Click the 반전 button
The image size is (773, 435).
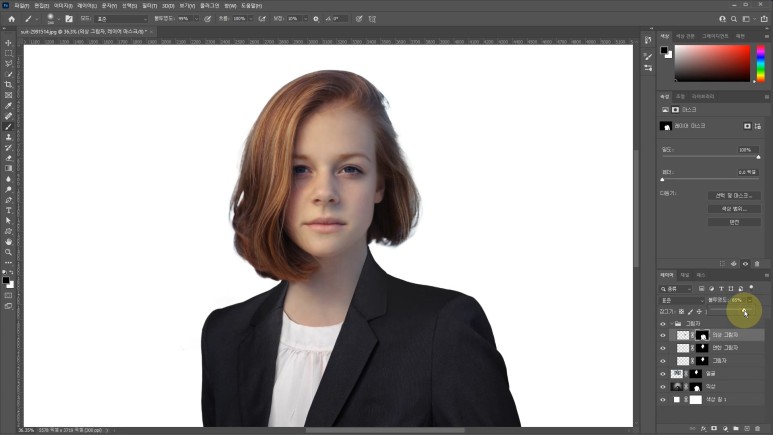pos(734,222)
